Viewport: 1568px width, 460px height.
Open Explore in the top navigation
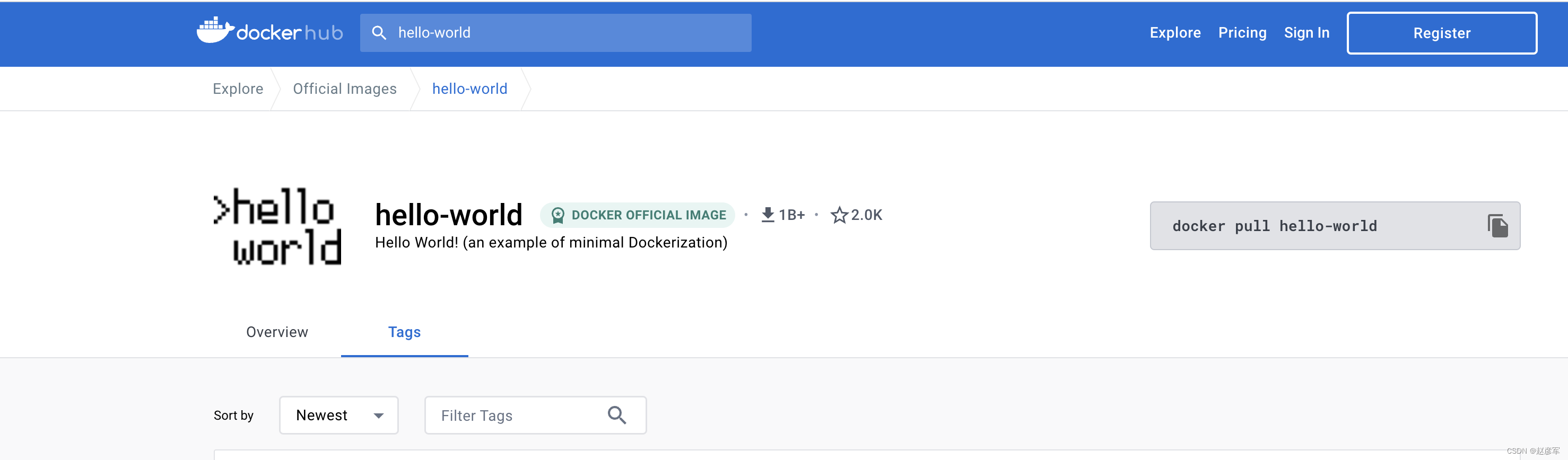click(1175, 33)
